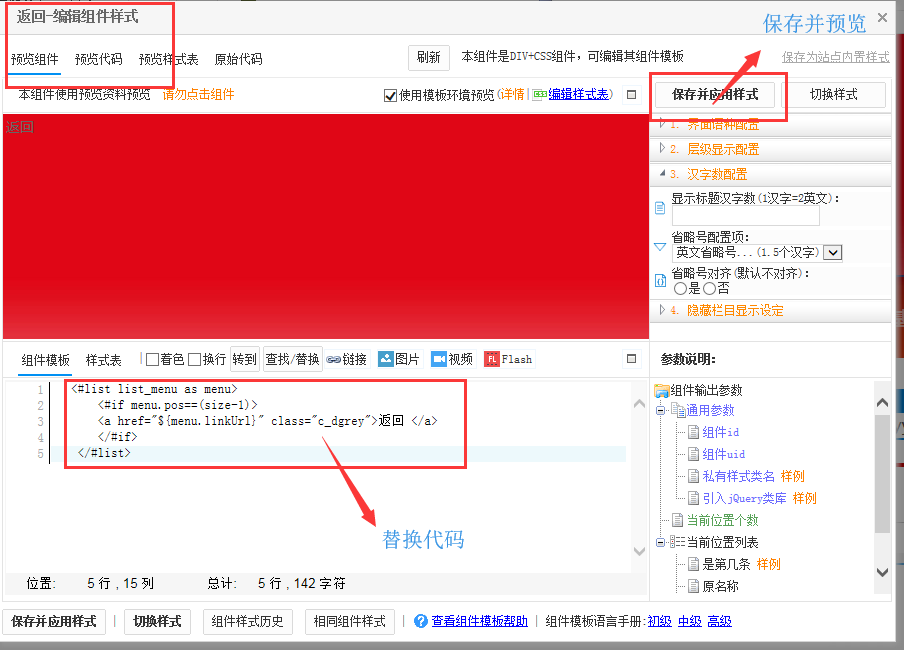Open the 高级 template language manual link
This screenshot has width=904, height=650.
(x=719, y=621)
